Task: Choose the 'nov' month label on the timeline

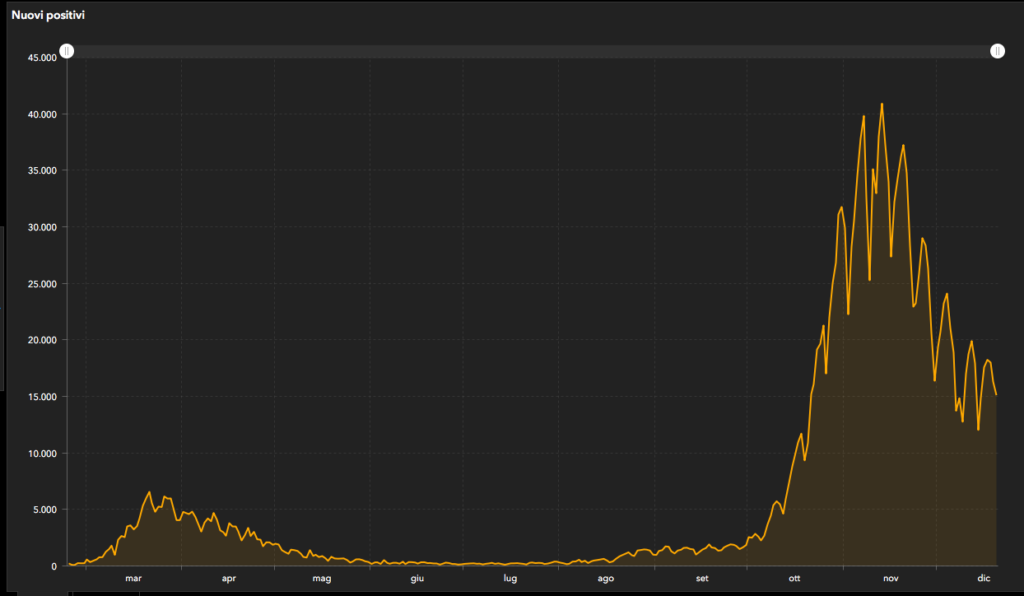Action: 890,579
